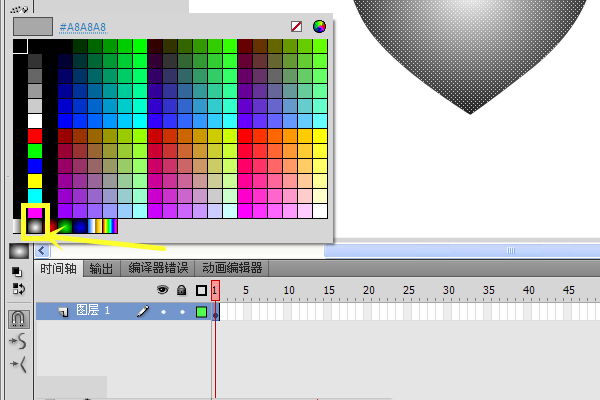This screenshot has width=600, height=400.
Task: Click frame number 20 on timeline ruler
Action: [369, 290]
